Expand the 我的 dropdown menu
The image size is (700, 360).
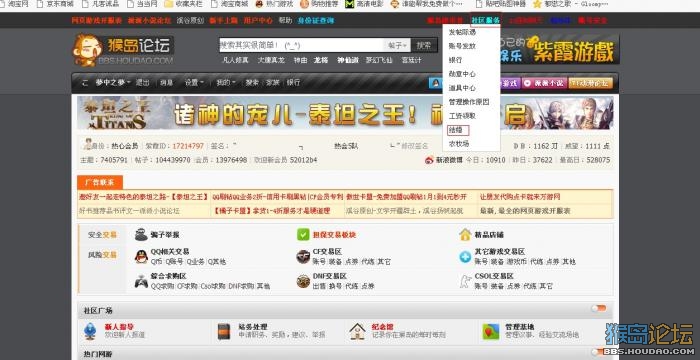(x=225, y=83)
